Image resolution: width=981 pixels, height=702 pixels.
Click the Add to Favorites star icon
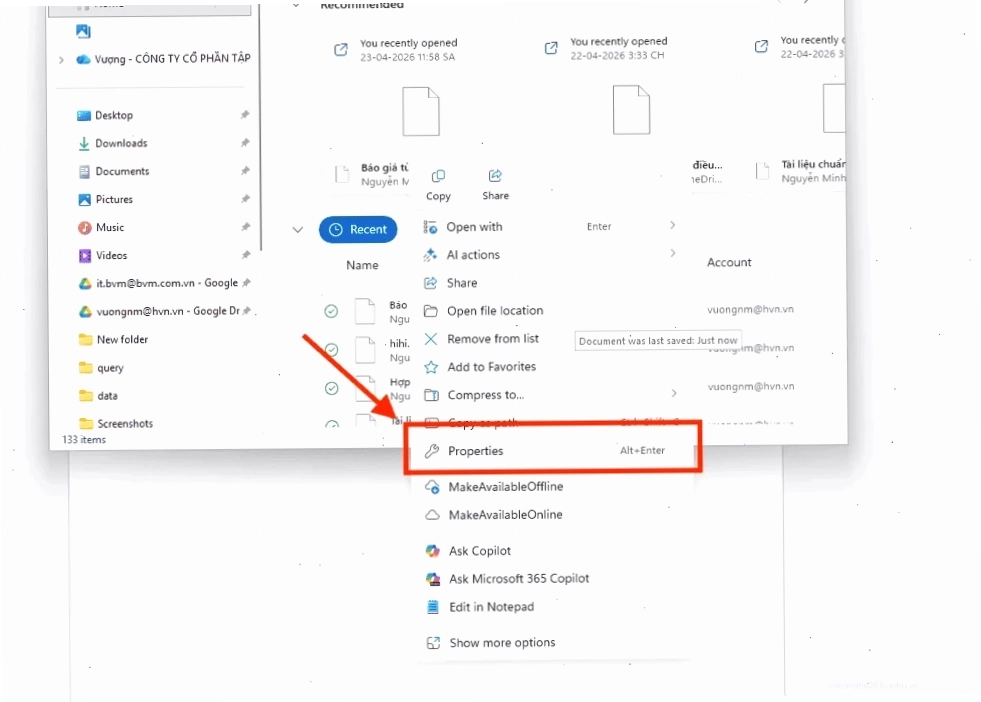[431, 367]
